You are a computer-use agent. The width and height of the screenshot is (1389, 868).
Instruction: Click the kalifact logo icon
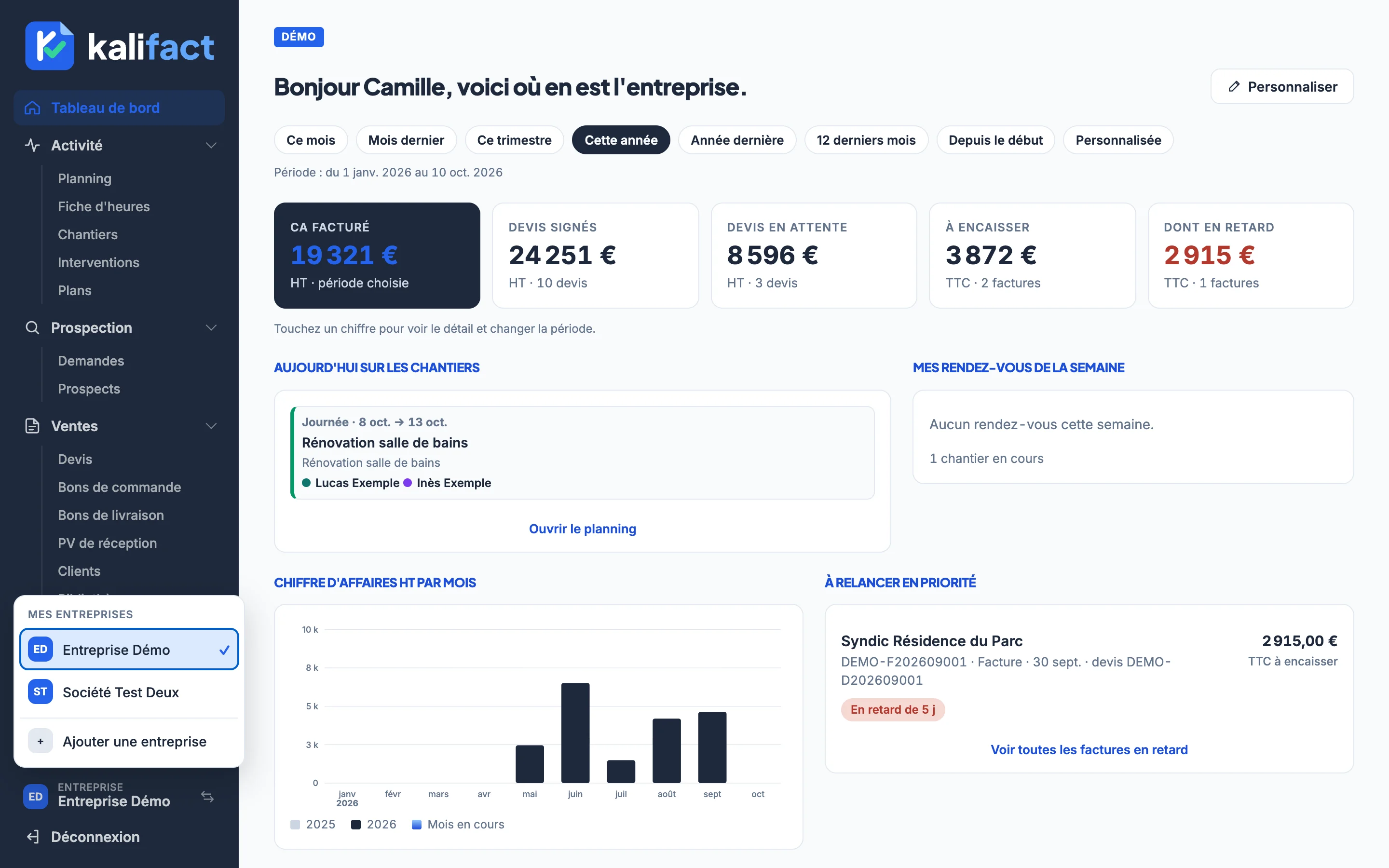tap(49, 46)
